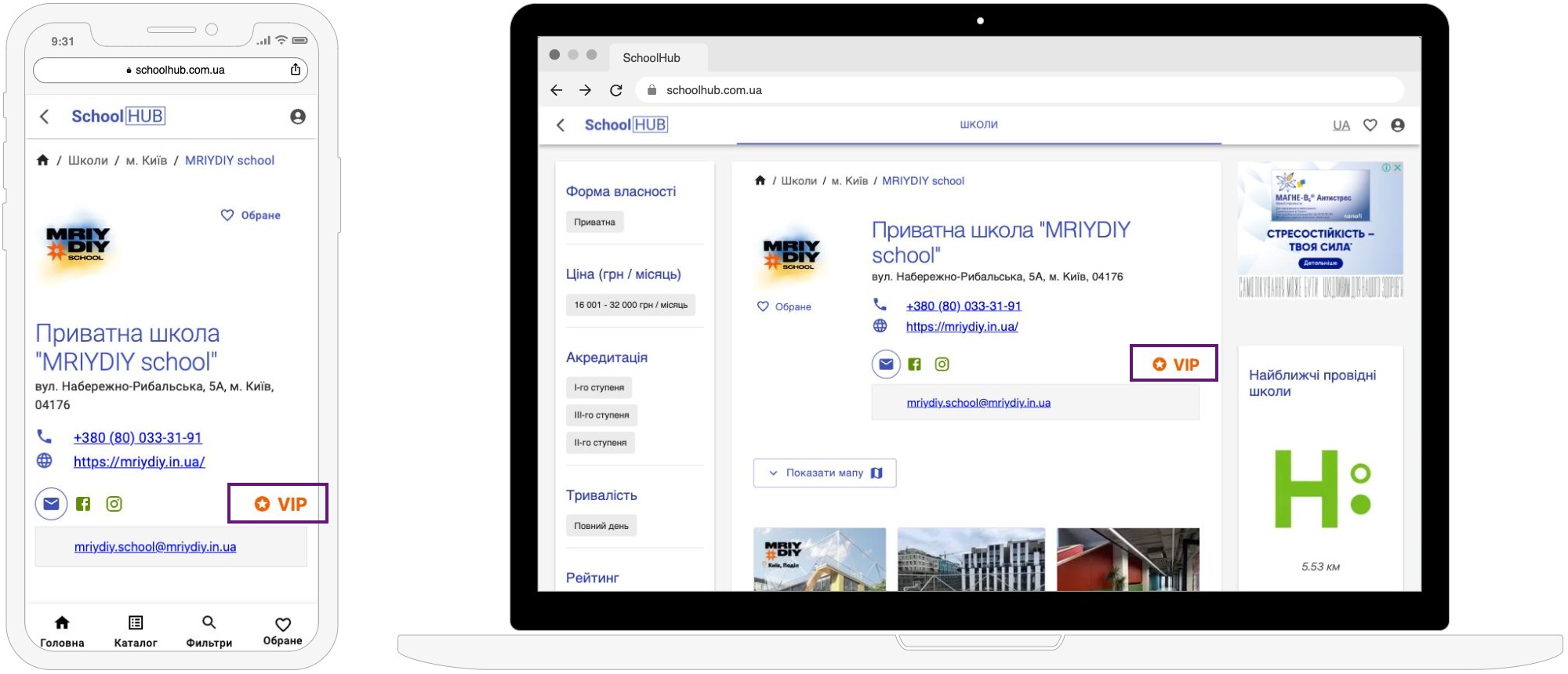Click the round email icon on the laptop
This screenshot has width=1568, height=674.
(x=886, y=364)
